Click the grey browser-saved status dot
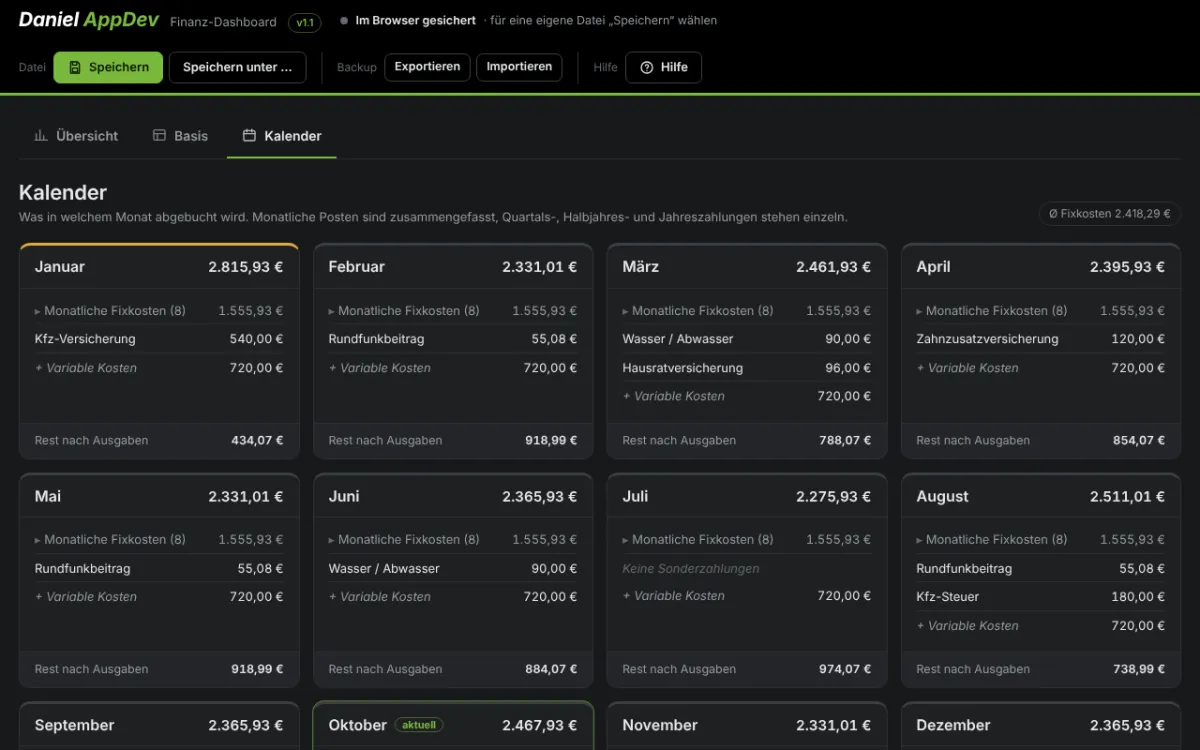Viewport: 1200px width, 750px height. pyautogui.click(x=344, y=20)
